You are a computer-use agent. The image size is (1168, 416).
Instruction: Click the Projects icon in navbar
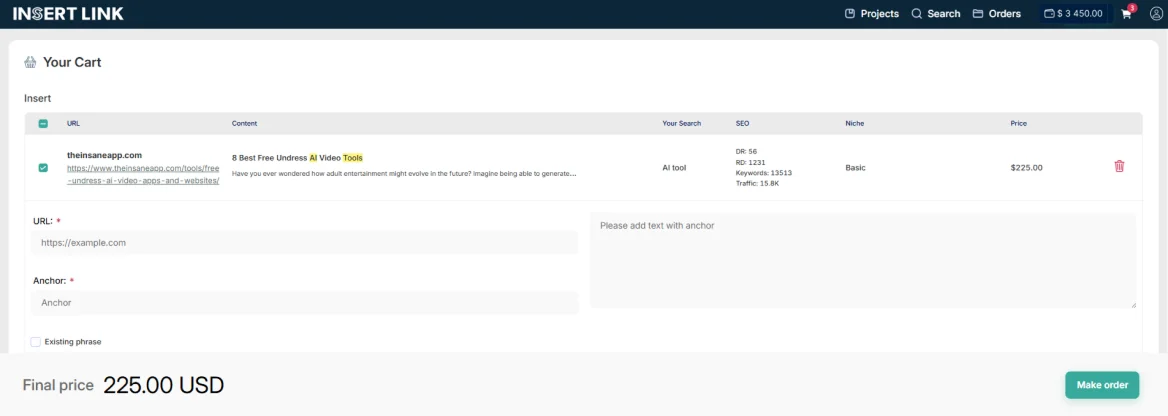point(850,14)
